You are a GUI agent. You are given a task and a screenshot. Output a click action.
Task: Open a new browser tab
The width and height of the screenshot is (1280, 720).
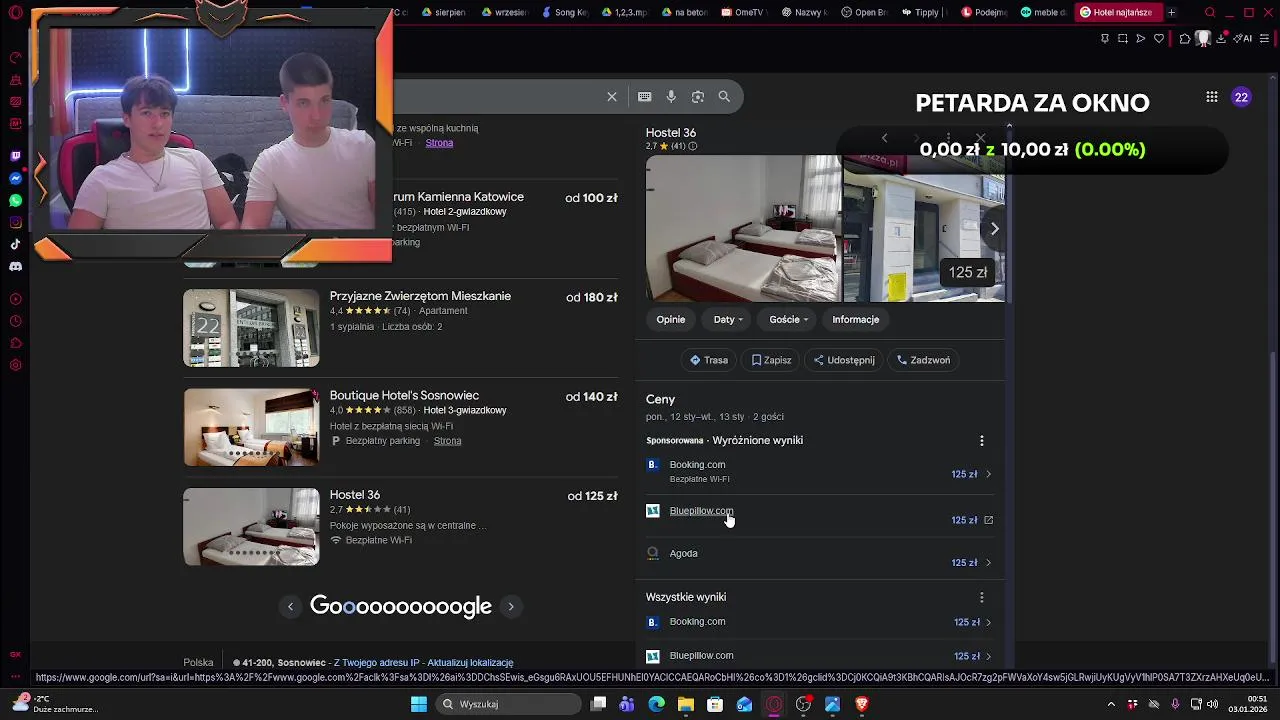[1171, 12]
